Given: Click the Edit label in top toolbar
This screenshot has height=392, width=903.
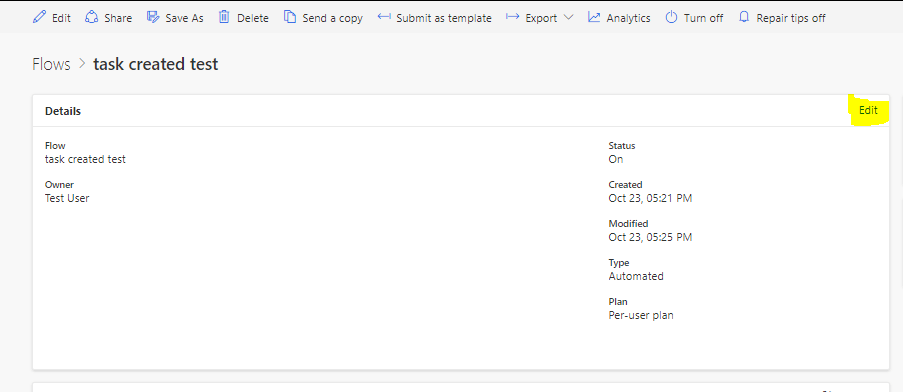Looking at the screenshot, I should point(61,18).
